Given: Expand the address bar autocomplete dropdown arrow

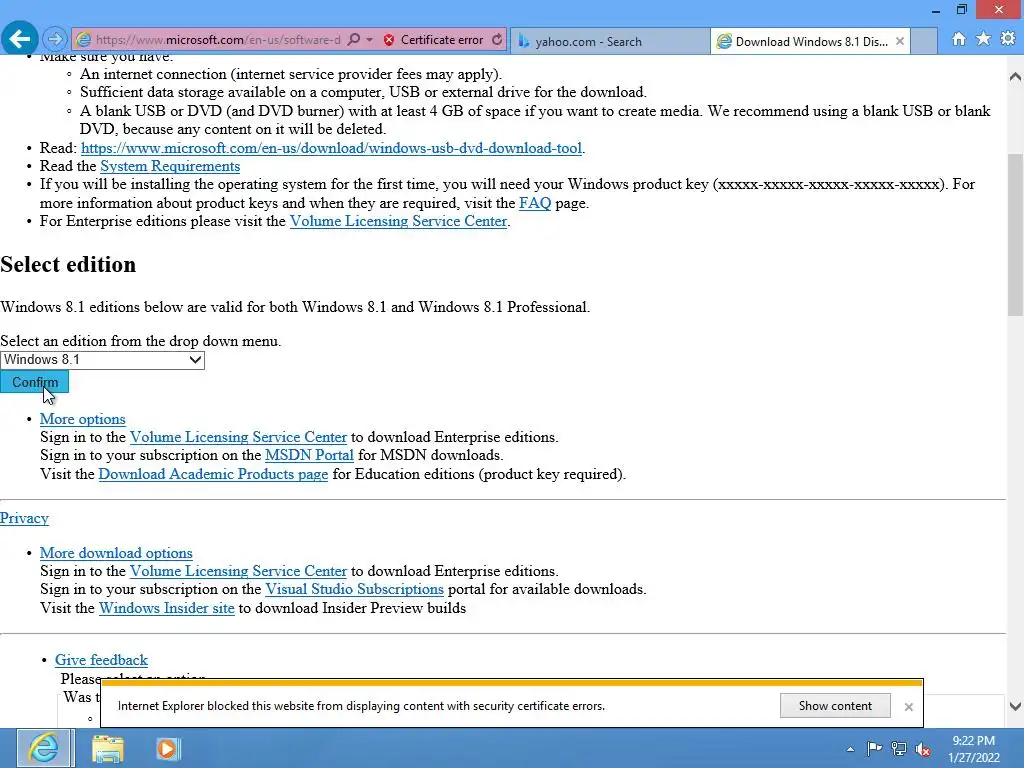Looking at the screenshot, I should coord(370,40).
